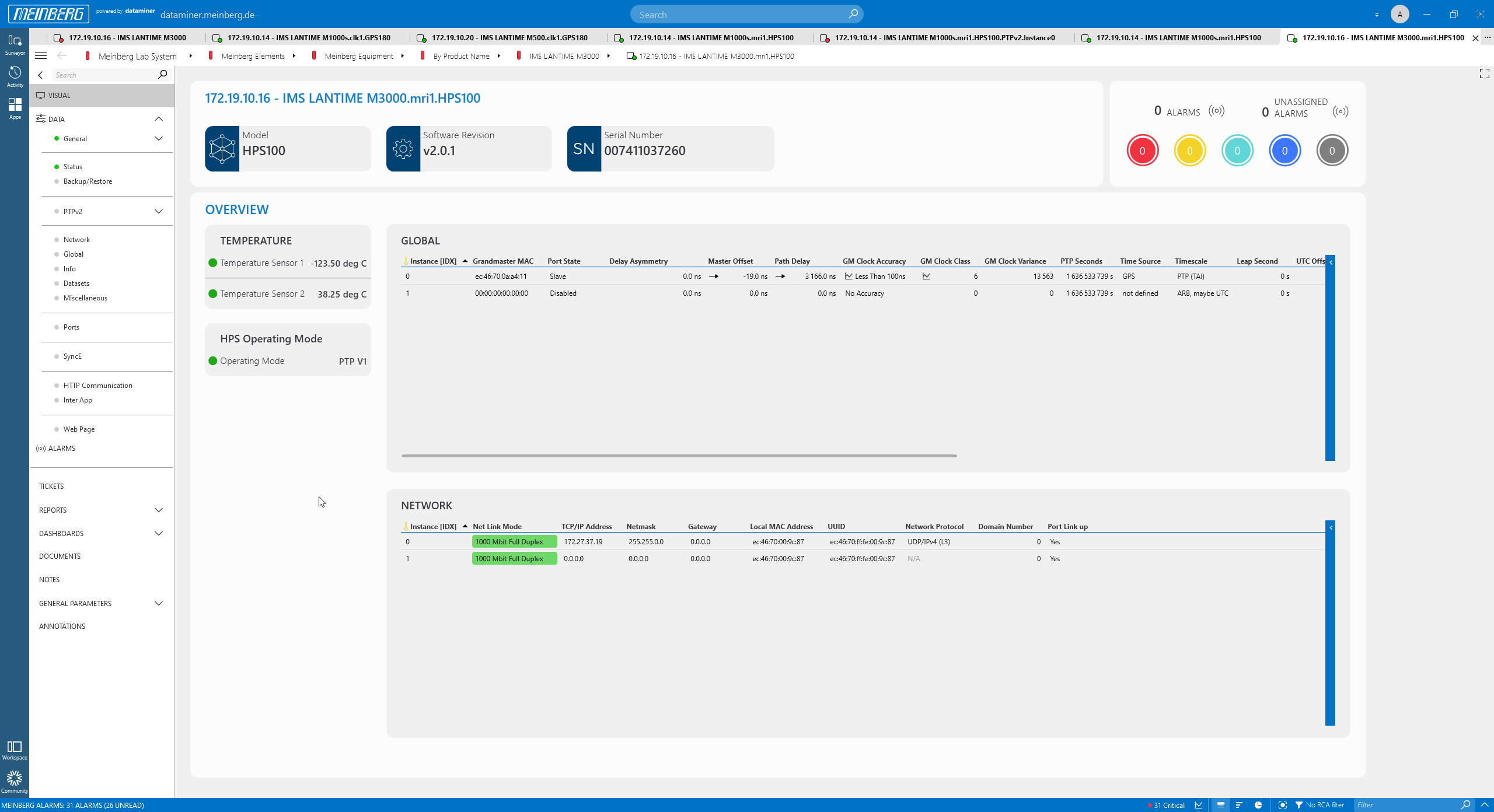The width and height of the screenshot is (1494, 812).
Task: Click the trend icon in Master Offset row 0
Action: pos(713,276)
